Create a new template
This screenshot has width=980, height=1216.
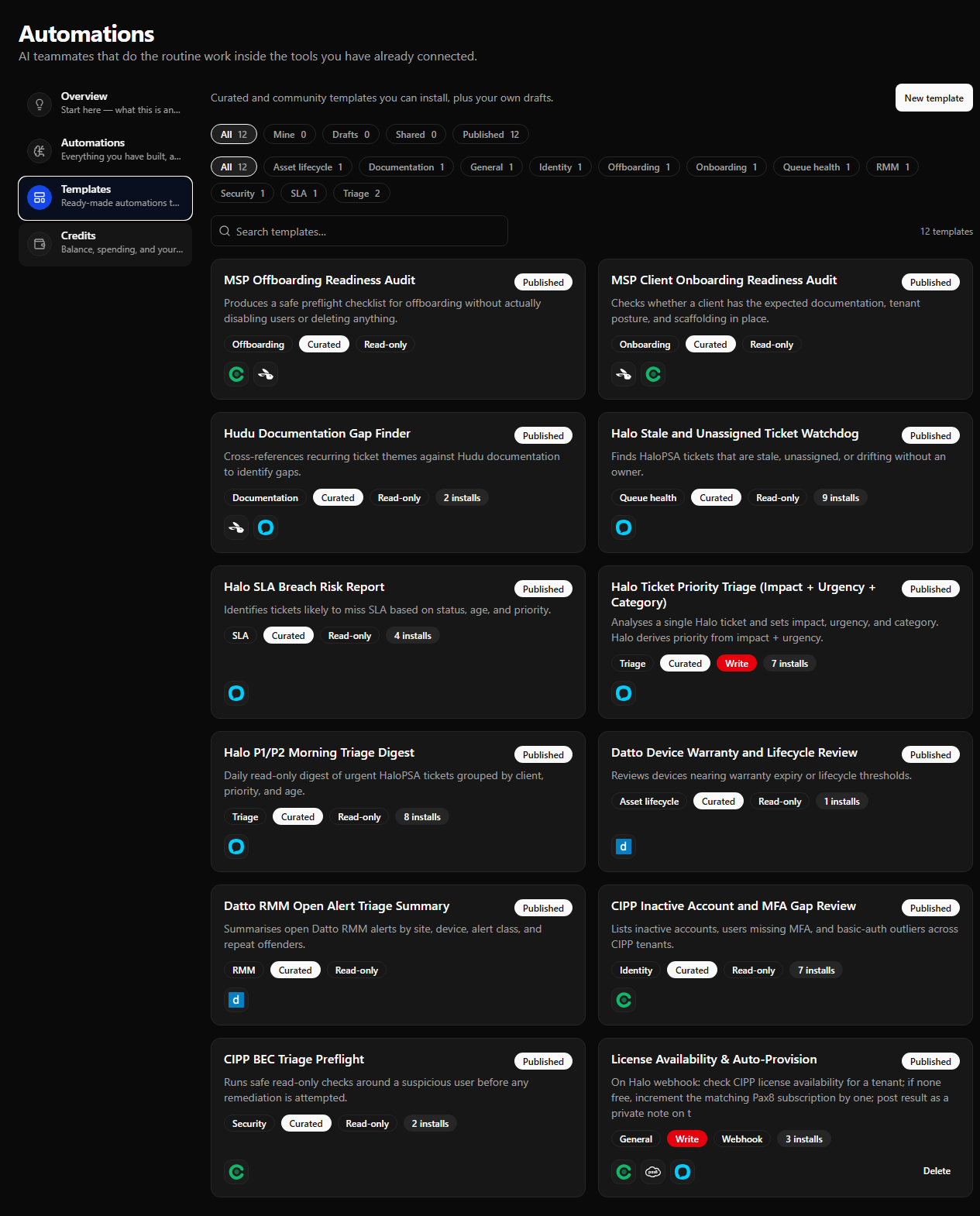coord(934,98)
